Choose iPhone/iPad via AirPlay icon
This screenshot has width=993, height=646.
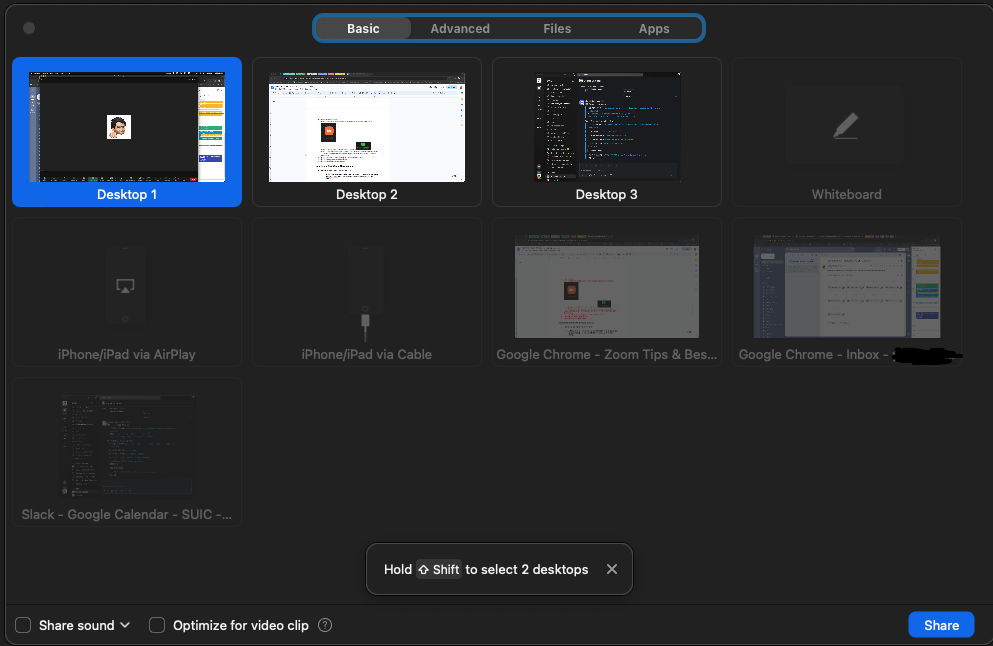(x=125, y=286)
